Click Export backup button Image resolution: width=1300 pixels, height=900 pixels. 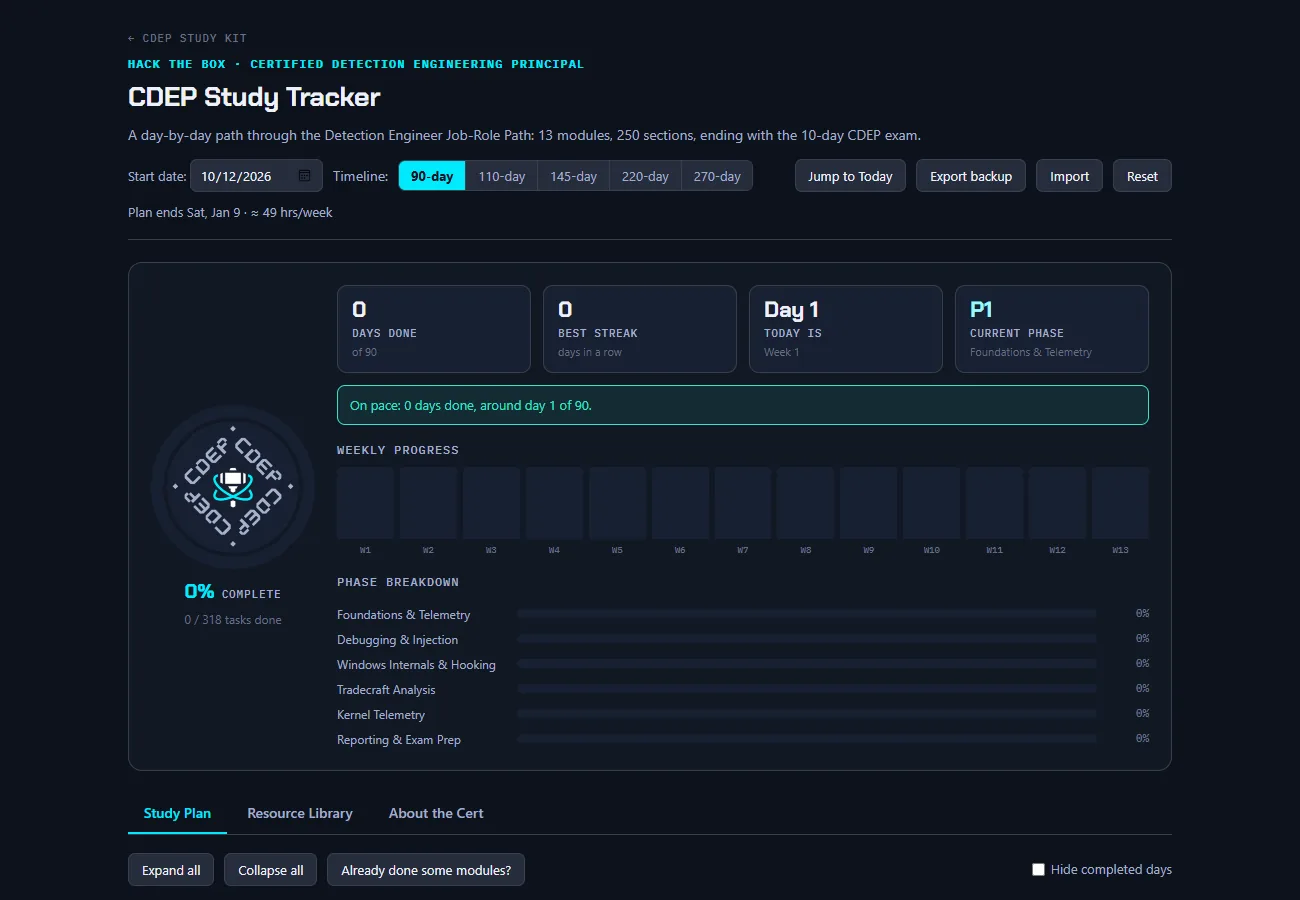[971, 176]
